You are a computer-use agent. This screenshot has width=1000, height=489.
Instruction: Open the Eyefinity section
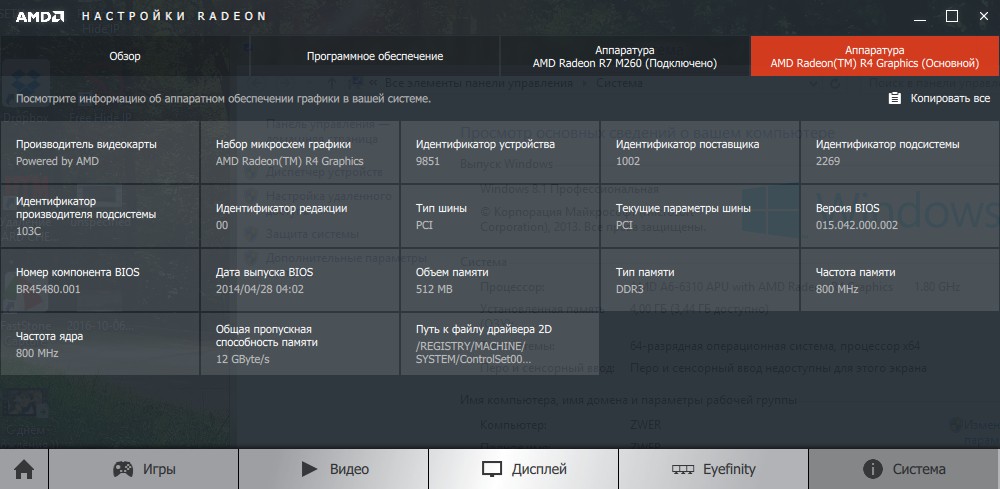(x=713, y=468)
